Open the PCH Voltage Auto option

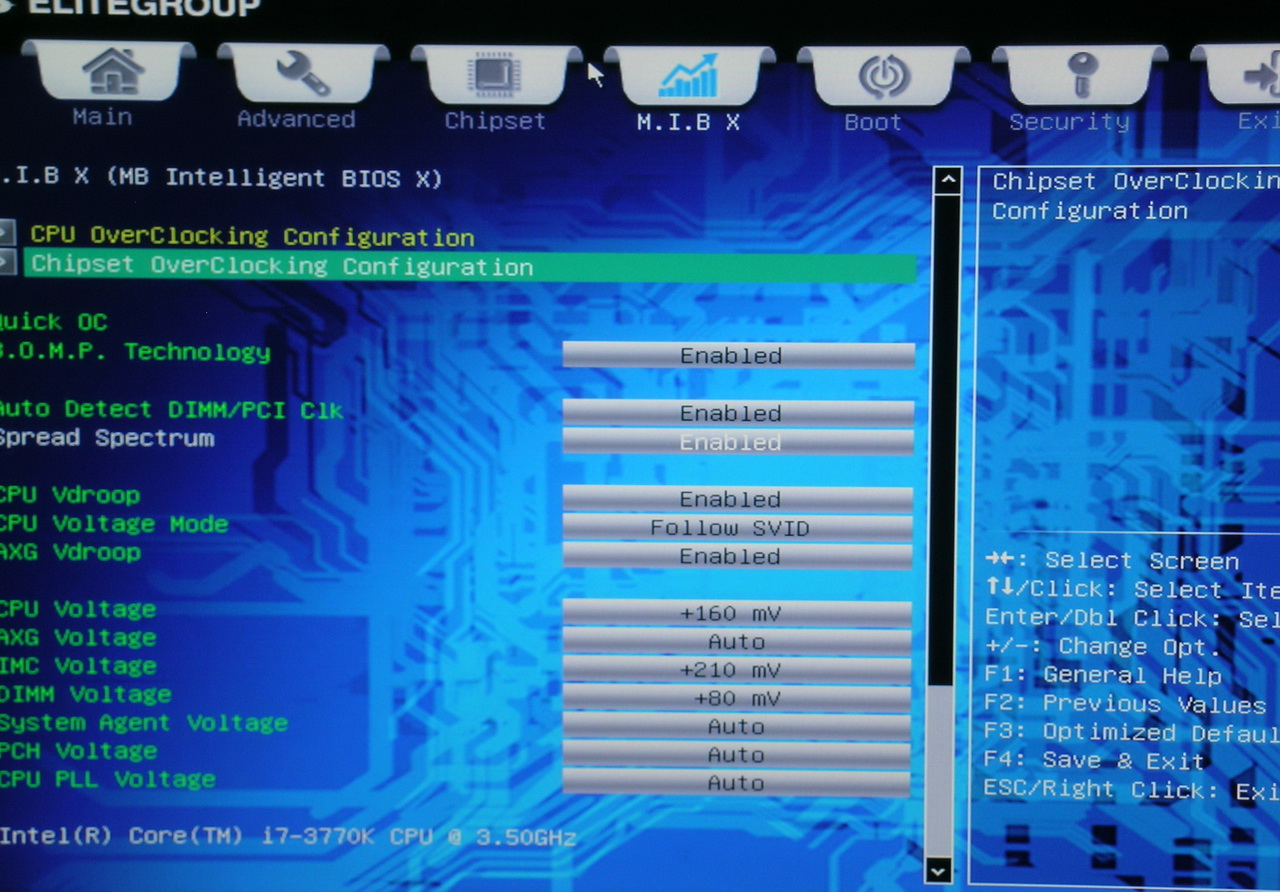737,754
